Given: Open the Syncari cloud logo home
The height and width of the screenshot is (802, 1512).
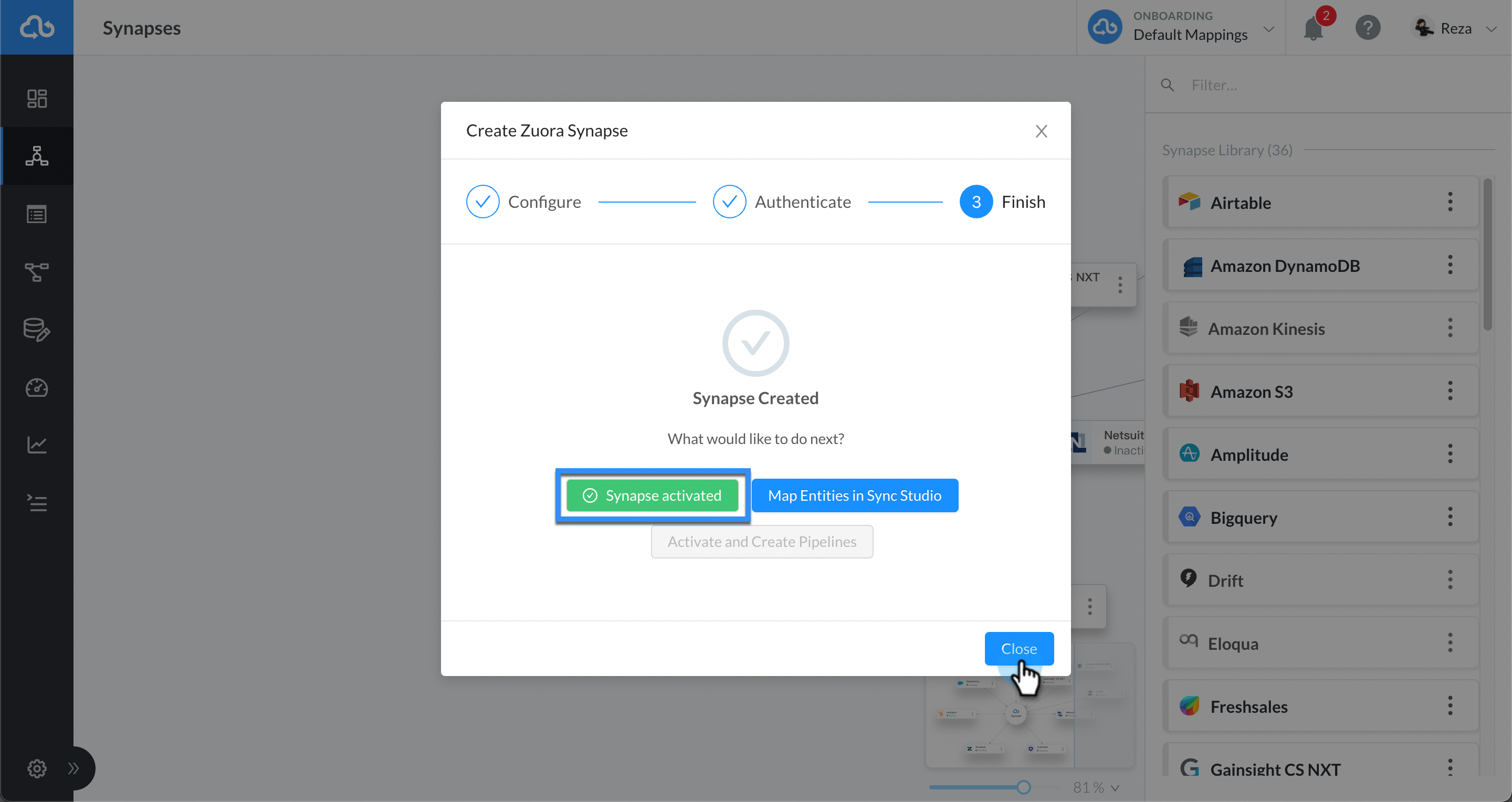Looking at the screenshot, I should [36, 28].
